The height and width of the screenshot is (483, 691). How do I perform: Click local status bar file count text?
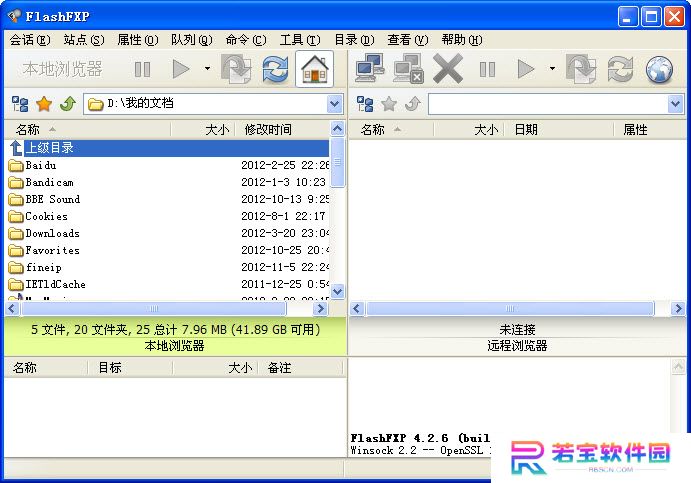click(175, 330)
